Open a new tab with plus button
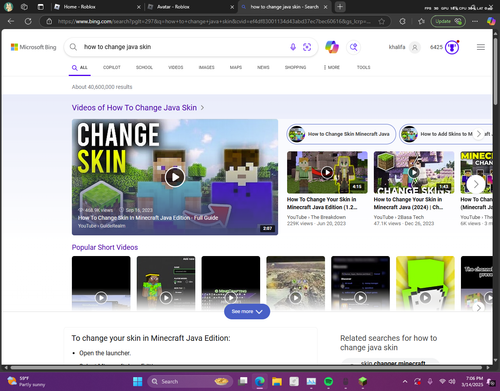The width and height of the screenshot is (500, 391). coord(340,7)
